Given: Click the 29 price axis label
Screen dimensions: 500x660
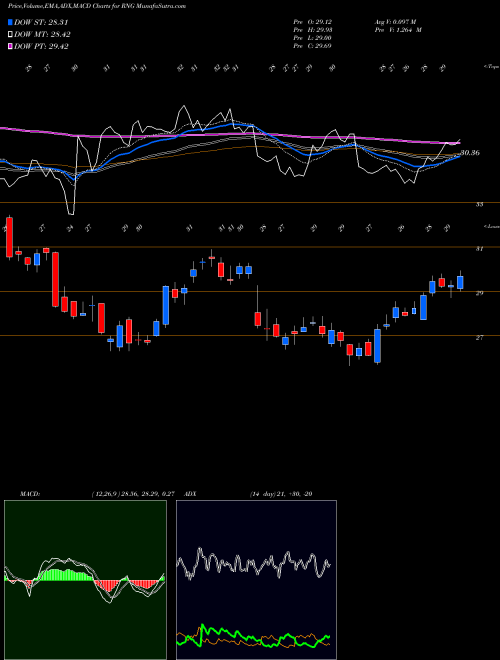Looking at the screenshot, I should pos(479,293).
